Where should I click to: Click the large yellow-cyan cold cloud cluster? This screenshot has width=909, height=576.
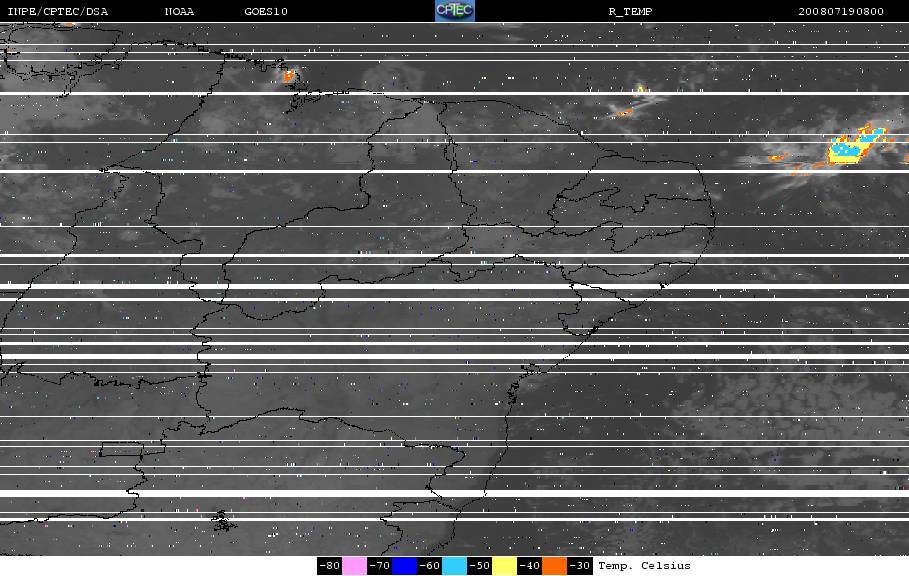[x=855, y=145]
